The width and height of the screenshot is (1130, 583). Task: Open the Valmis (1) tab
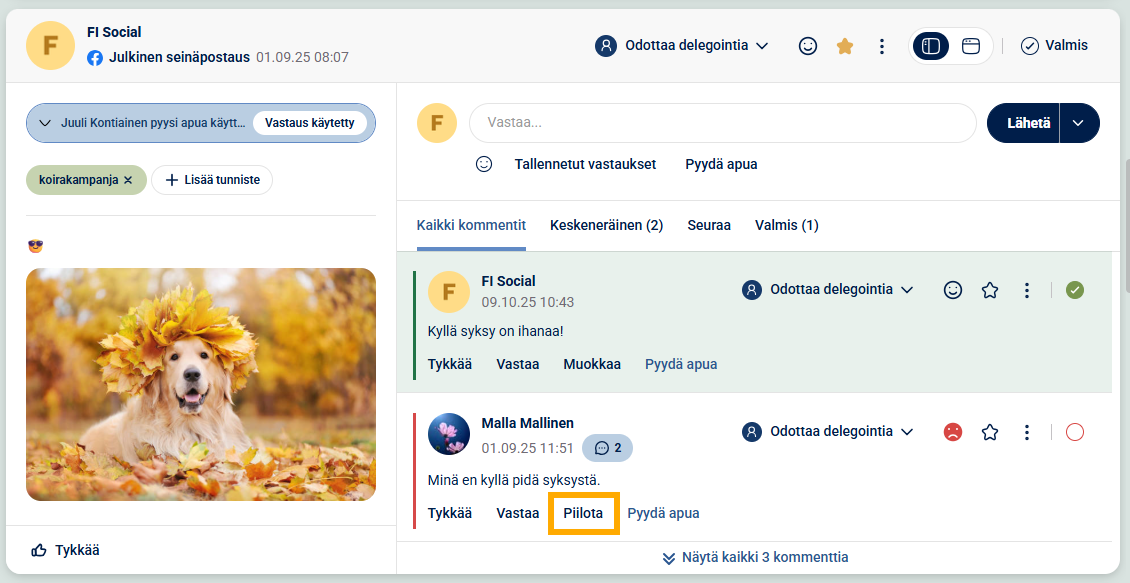786,226
